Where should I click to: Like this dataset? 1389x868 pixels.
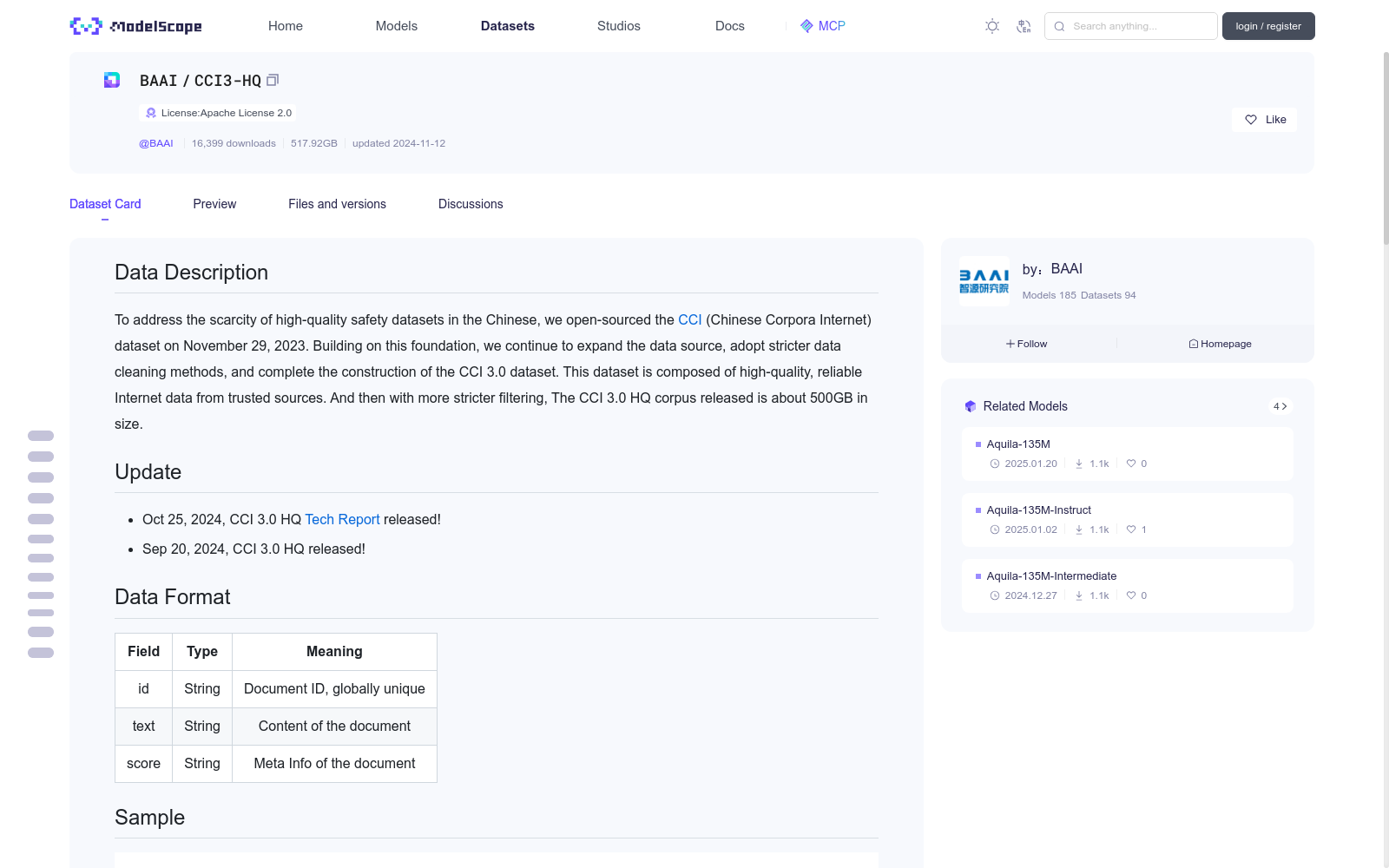1264,120
